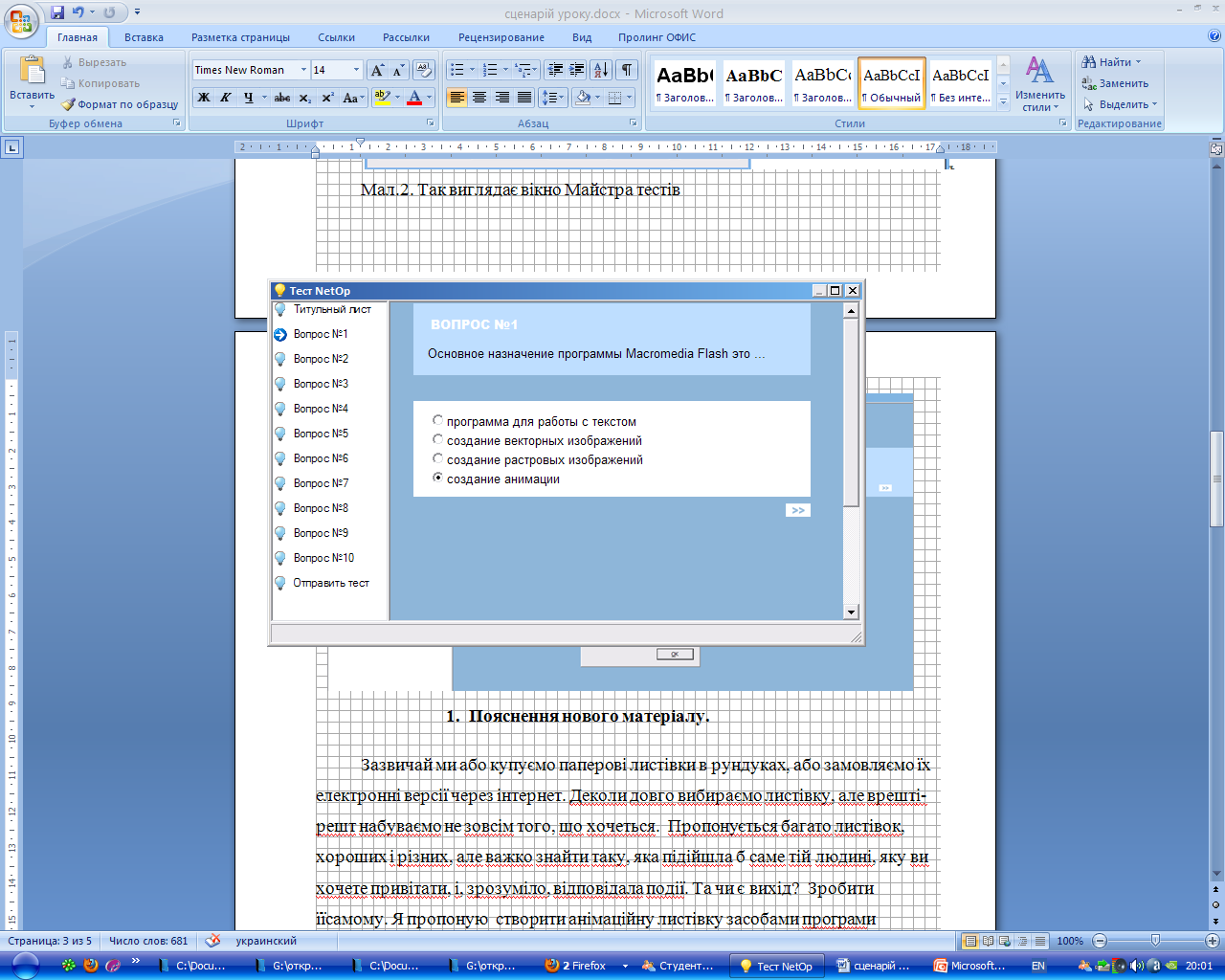1225x980 pixels.
Task: Open the font name dropdown Times New Roman
Action: (x=303, y=70)
